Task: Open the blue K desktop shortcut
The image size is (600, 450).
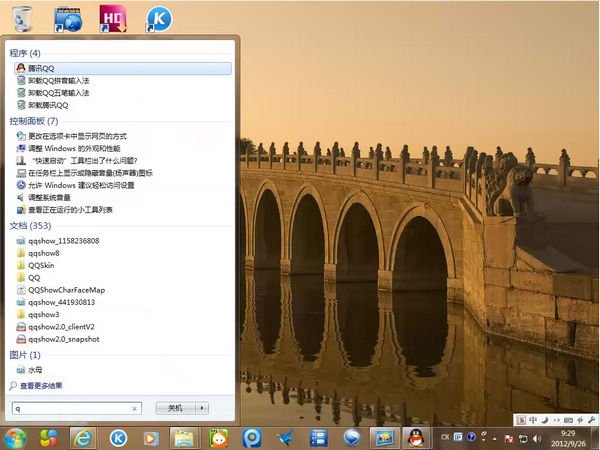Action: pos(158,19)
